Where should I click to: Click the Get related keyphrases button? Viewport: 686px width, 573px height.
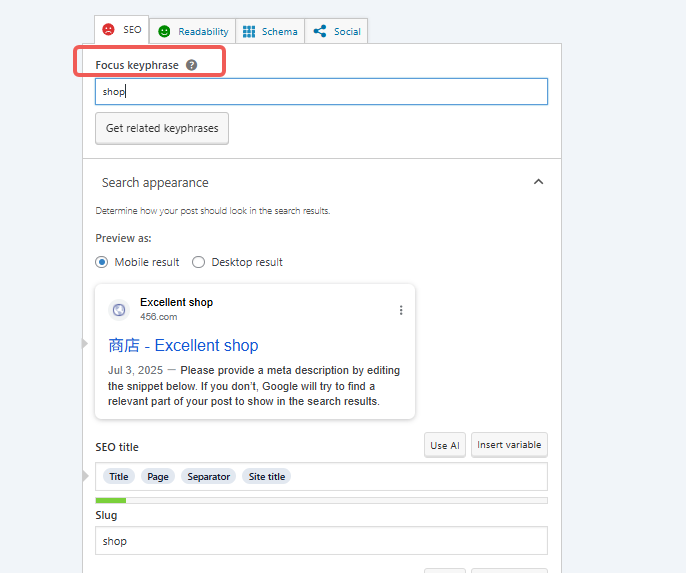pos(162,128)
